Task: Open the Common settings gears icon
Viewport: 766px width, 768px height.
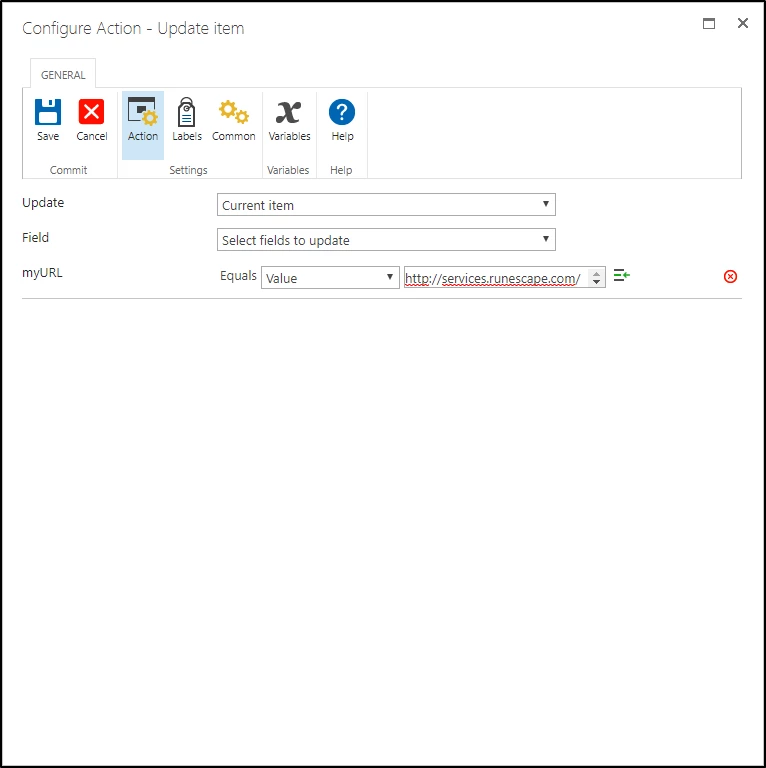Action: (234, 112)
